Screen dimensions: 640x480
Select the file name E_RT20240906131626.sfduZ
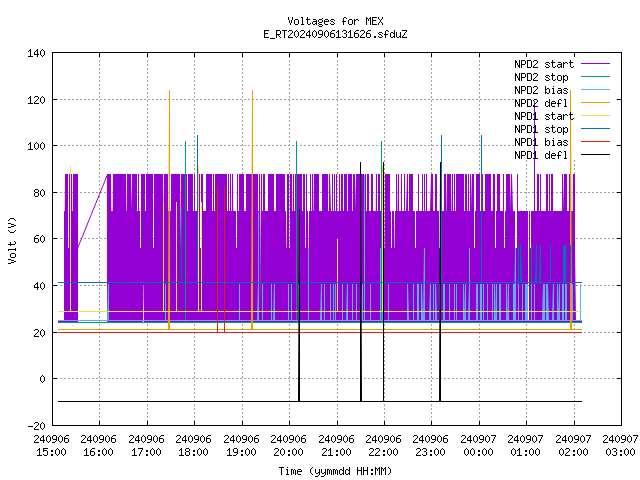coord(335,34)
